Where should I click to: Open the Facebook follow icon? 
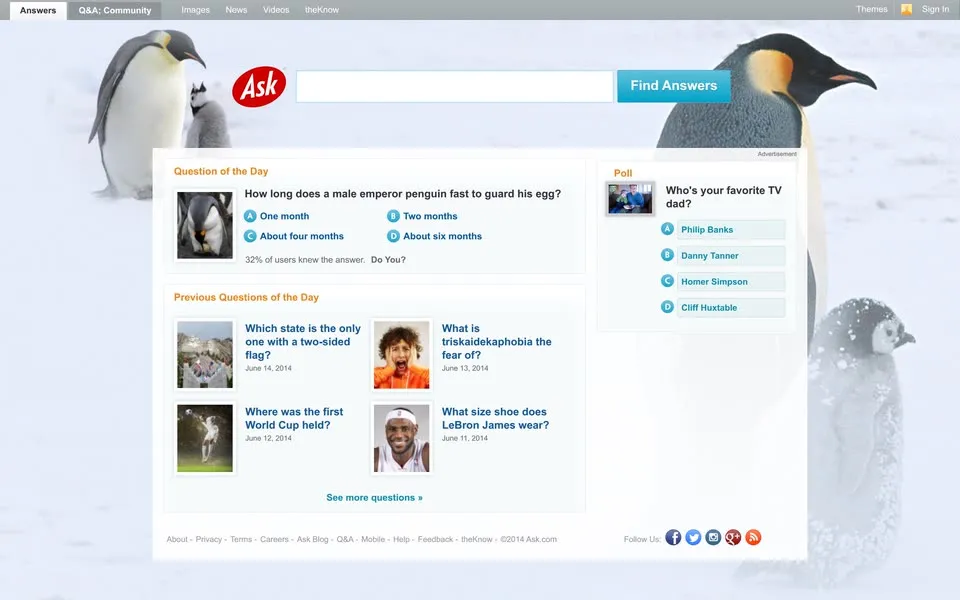coord(673,538)
